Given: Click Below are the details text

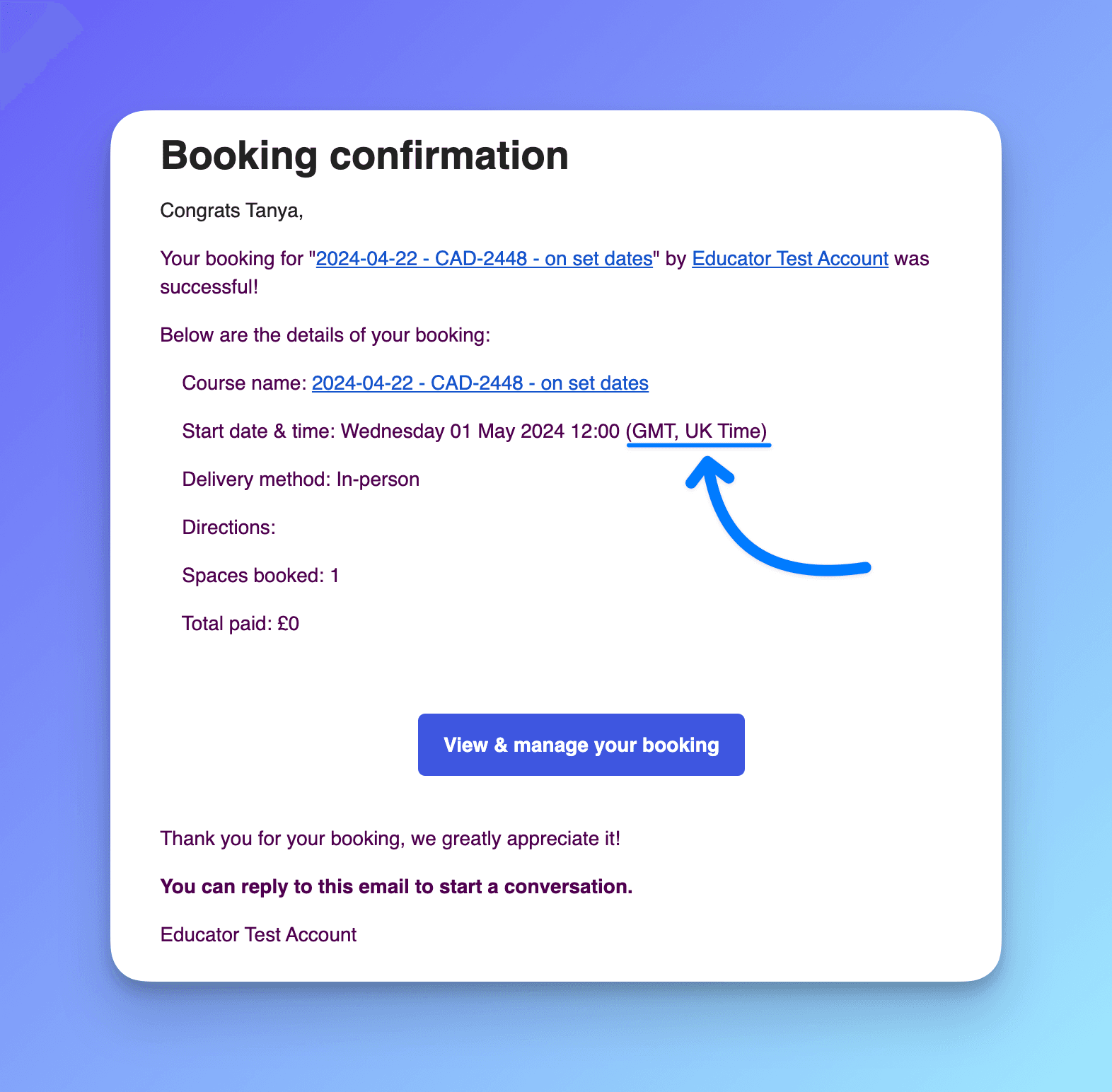Looking at the screenshot, I should [x=325, y=335].
